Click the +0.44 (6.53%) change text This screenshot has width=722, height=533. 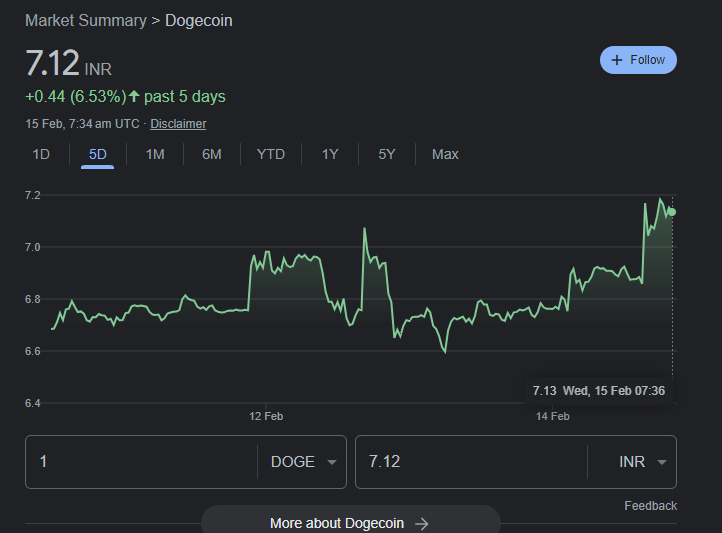(76, 97)
